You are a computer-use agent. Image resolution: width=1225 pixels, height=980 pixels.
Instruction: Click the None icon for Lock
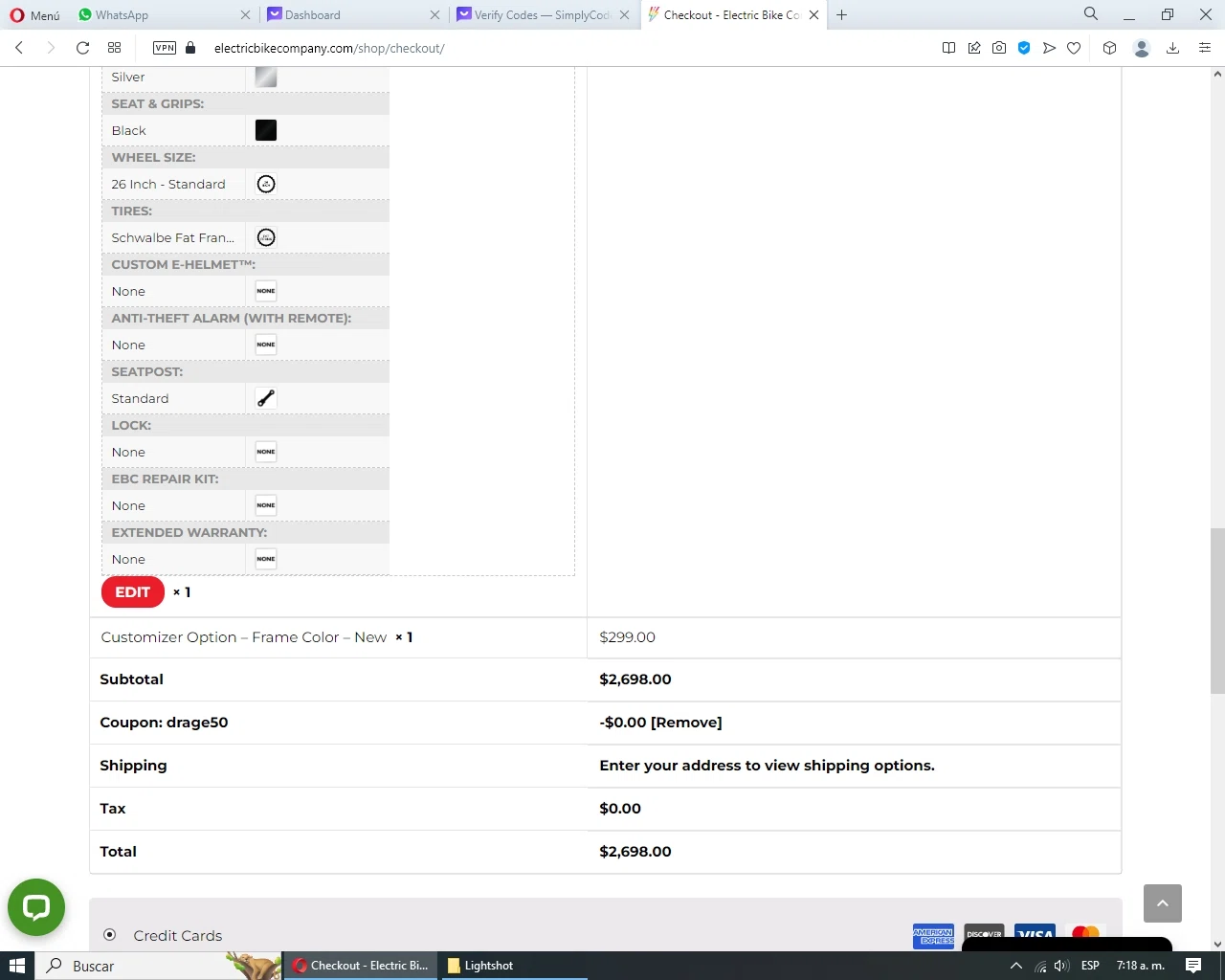click(x=266, y=452)
